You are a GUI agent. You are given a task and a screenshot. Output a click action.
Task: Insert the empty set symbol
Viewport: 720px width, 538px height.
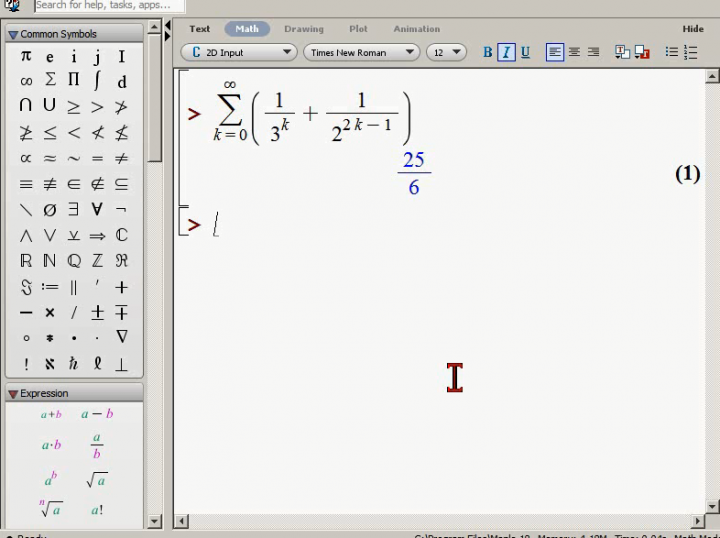pos(50,210)
